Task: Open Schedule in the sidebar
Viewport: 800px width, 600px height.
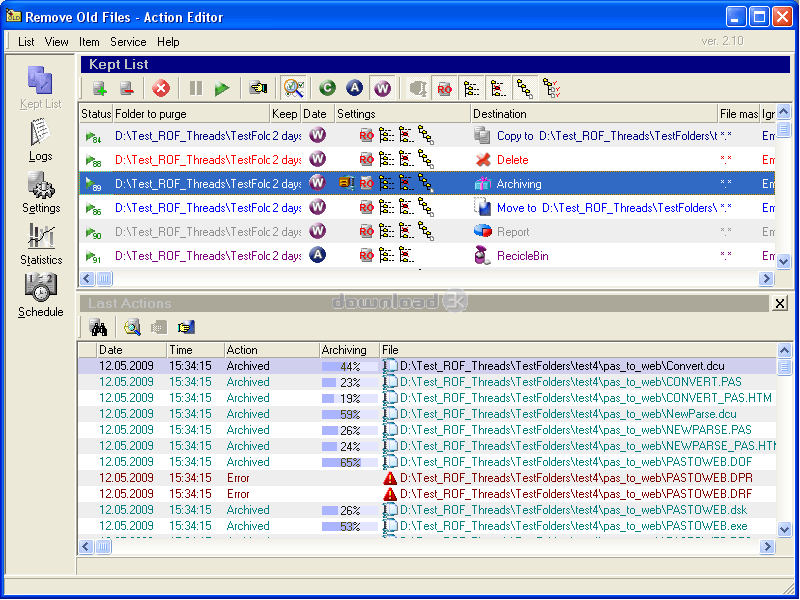Action: (x=40, y=296)
